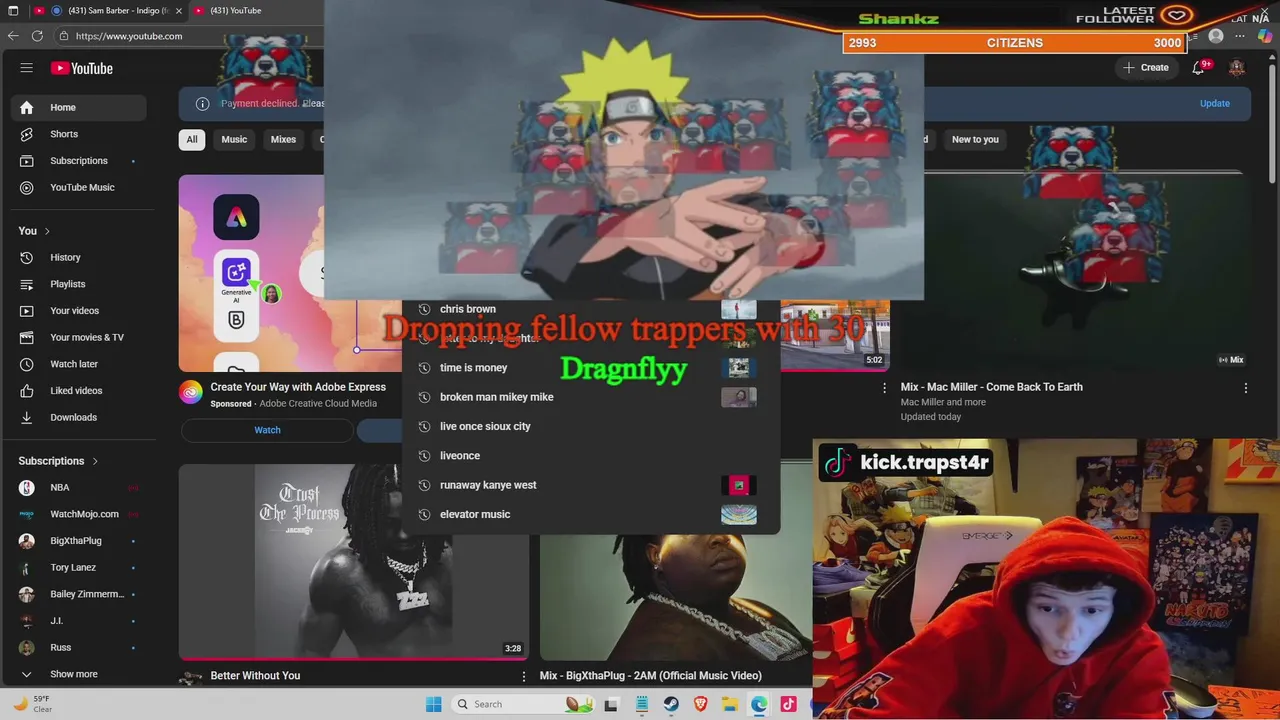Choose 'broken man mikey mike' suggestion
Viewport: 1280px width, 720px height.
click(590, 397)
